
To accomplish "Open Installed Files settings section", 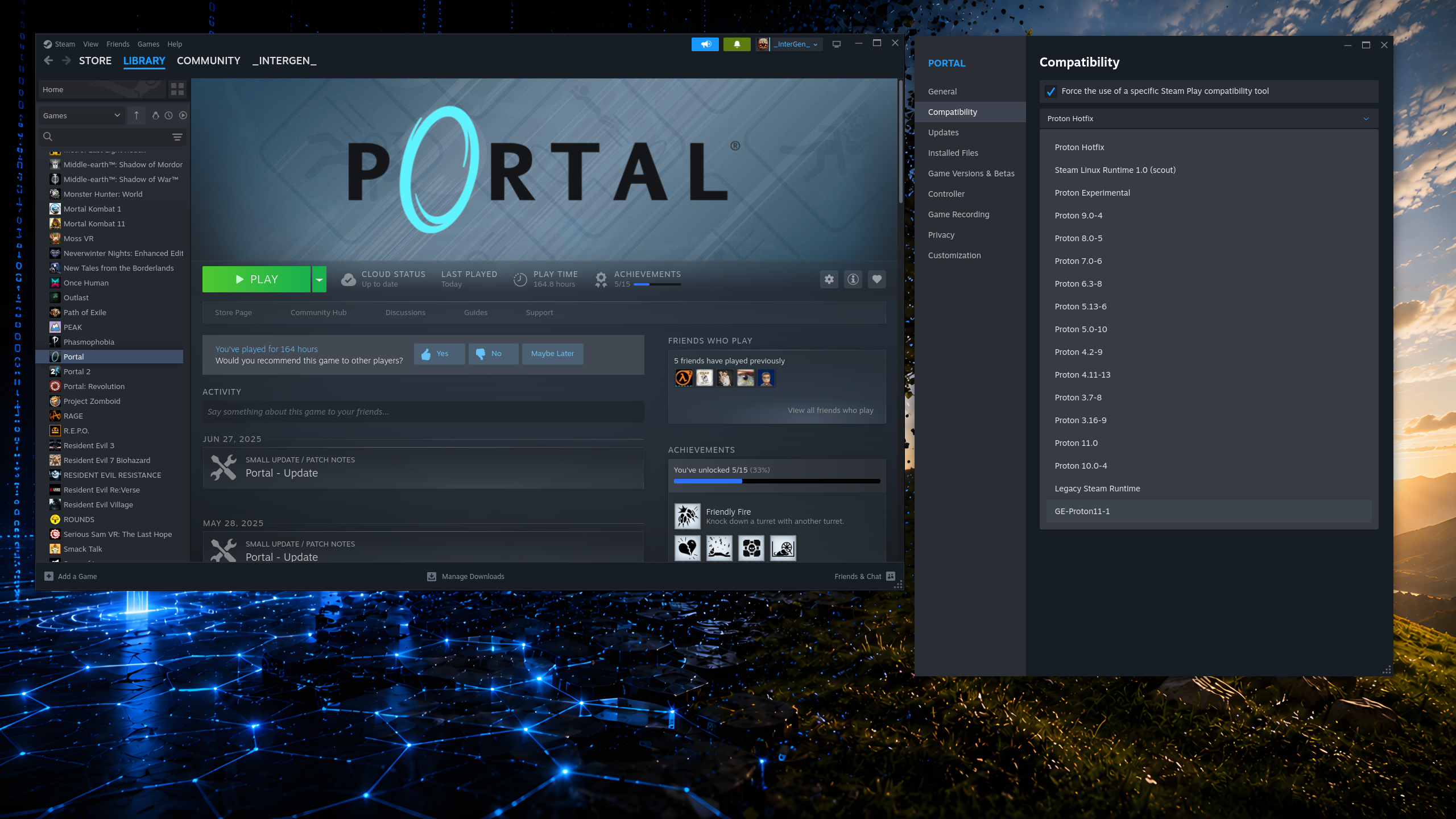I will coord(970,153).
